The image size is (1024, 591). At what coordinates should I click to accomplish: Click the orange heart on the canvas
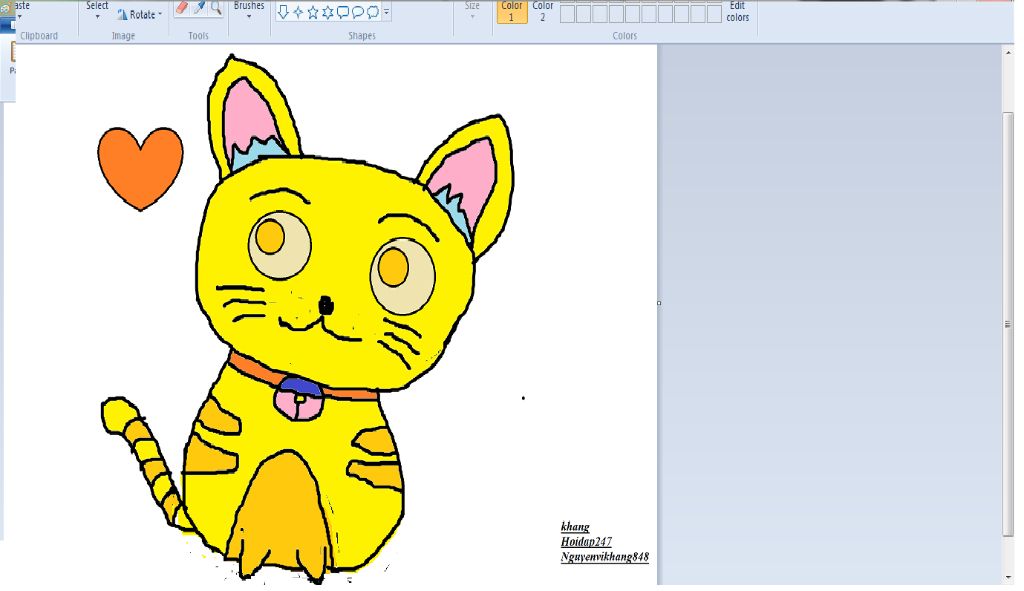pos(140,168)
